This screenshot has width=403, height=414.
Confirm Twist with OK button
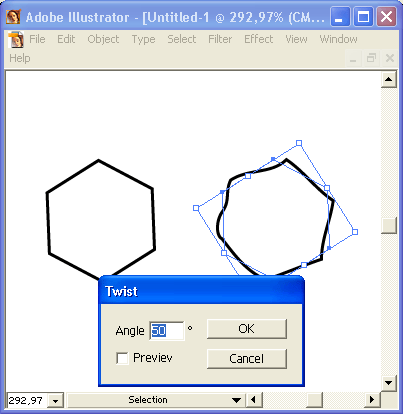point(247,329)
